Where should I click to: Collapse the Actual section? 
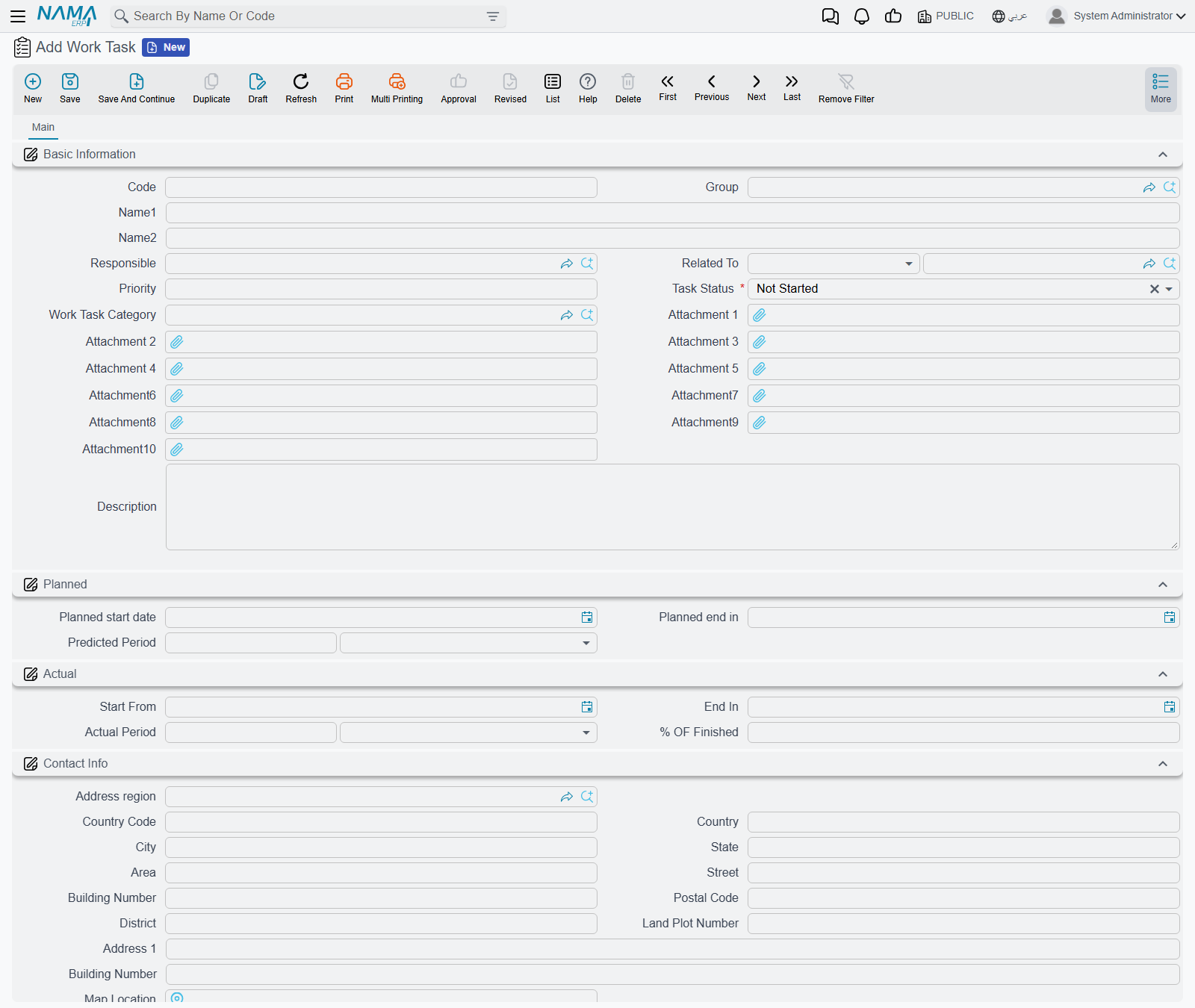pyautogui.click(x=1163, y=674)
